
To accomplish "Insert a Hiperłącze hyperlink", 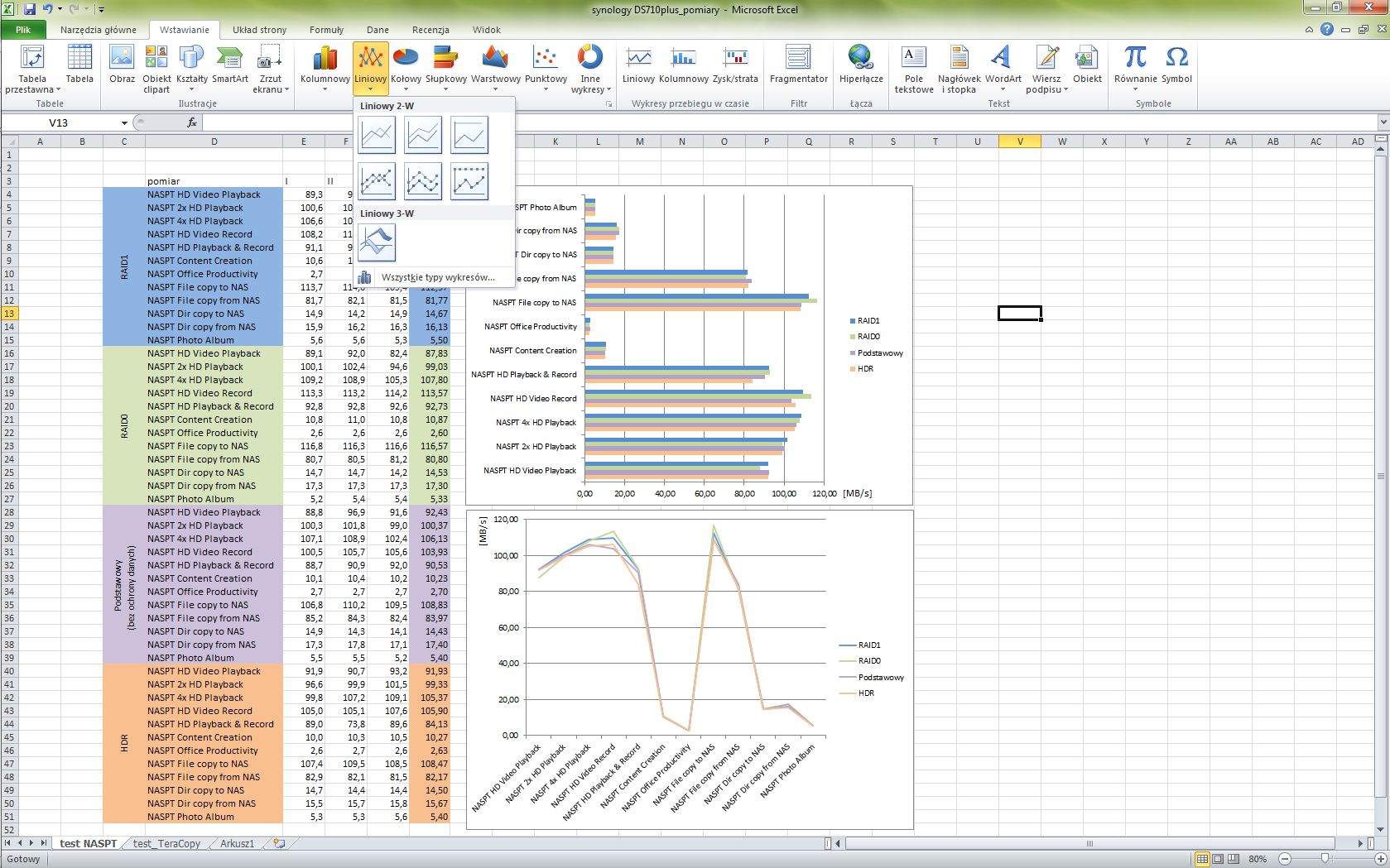I will coord(860,65).
